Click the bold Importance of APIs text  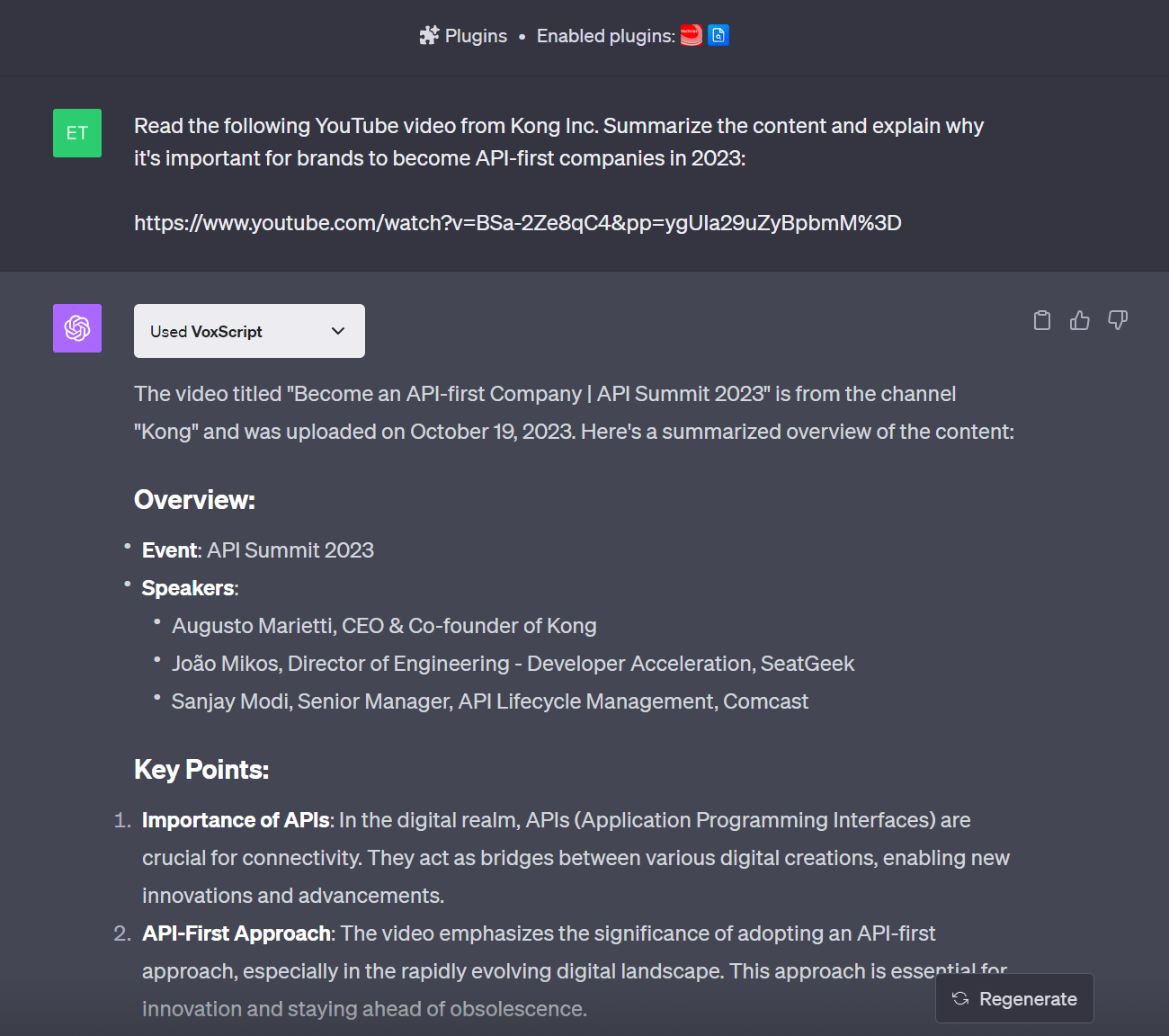point(236,820)
